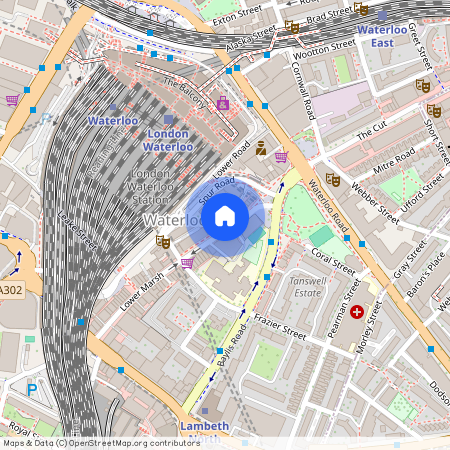Screen dimensions: 450x450
Task: Click the theatre icon beside Short Street label
Action: [x=434, y=110]
